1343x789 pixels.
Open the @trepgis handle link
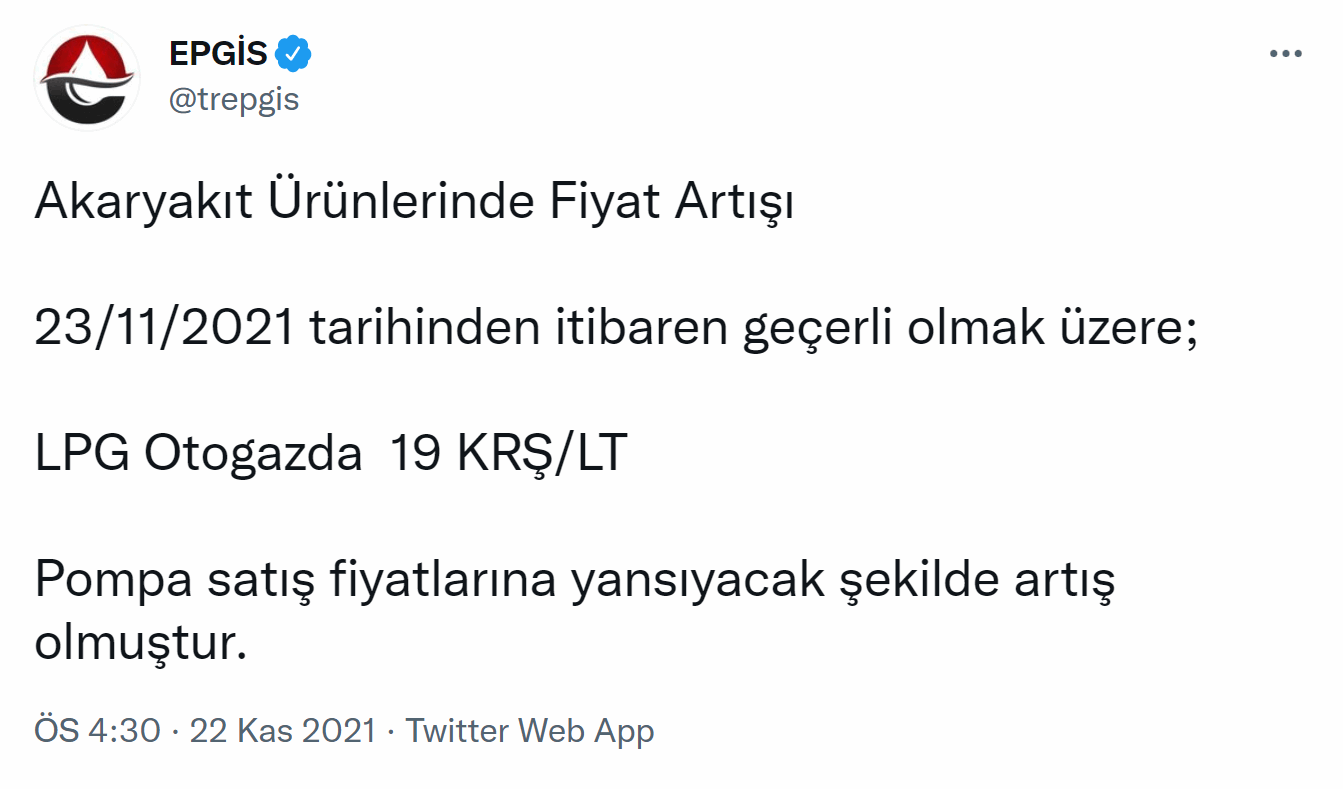click(234, 100)
